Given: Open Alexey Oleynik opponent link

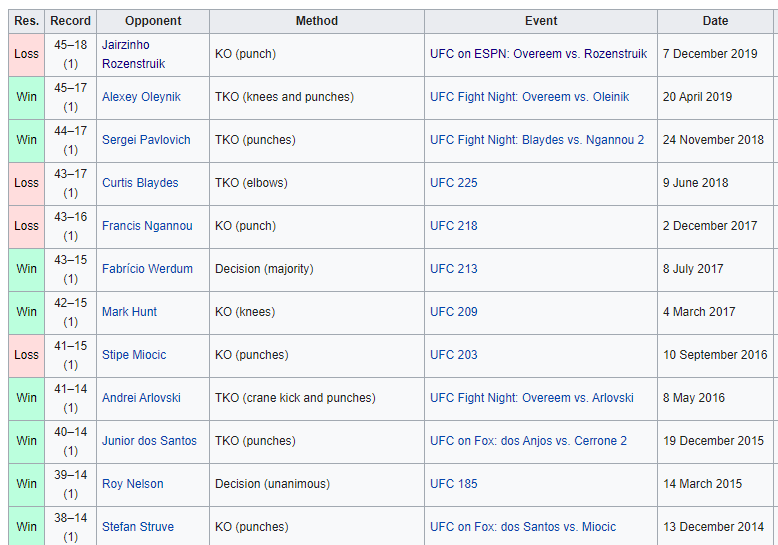Looking at the screenshot, I should point(141,97).
